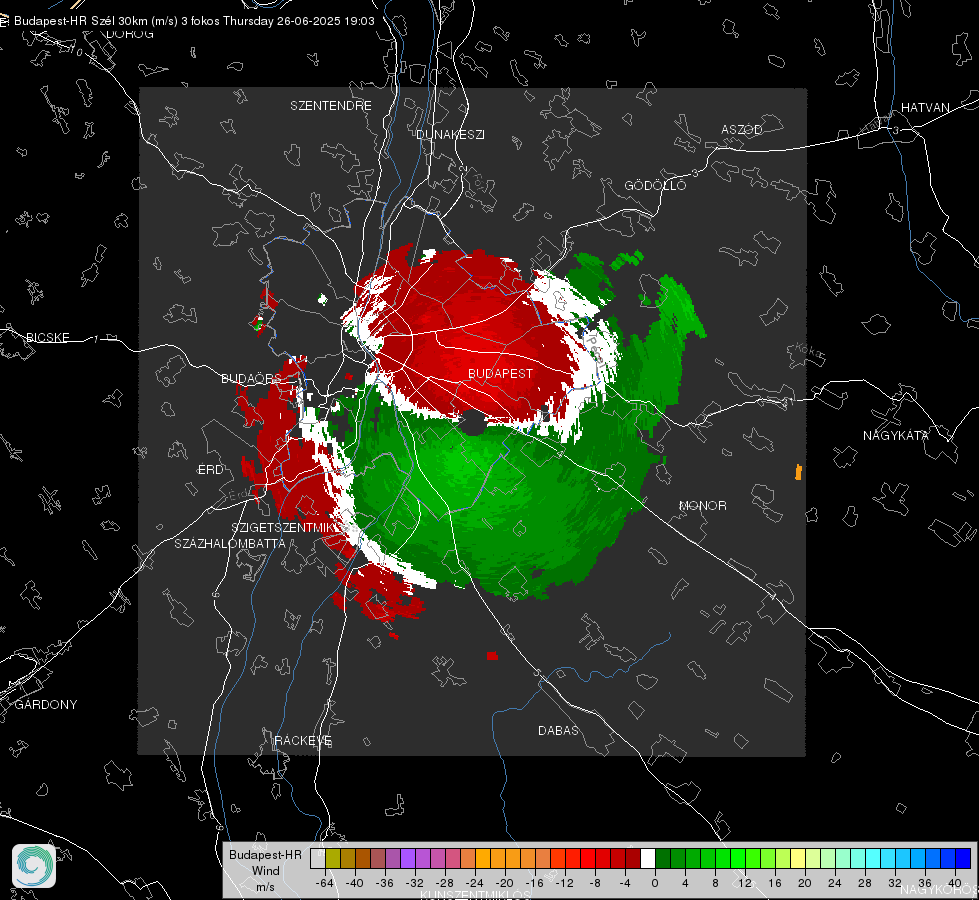
Task: Click the legend label Budapest-HR Wind
Action: [265, 863]
